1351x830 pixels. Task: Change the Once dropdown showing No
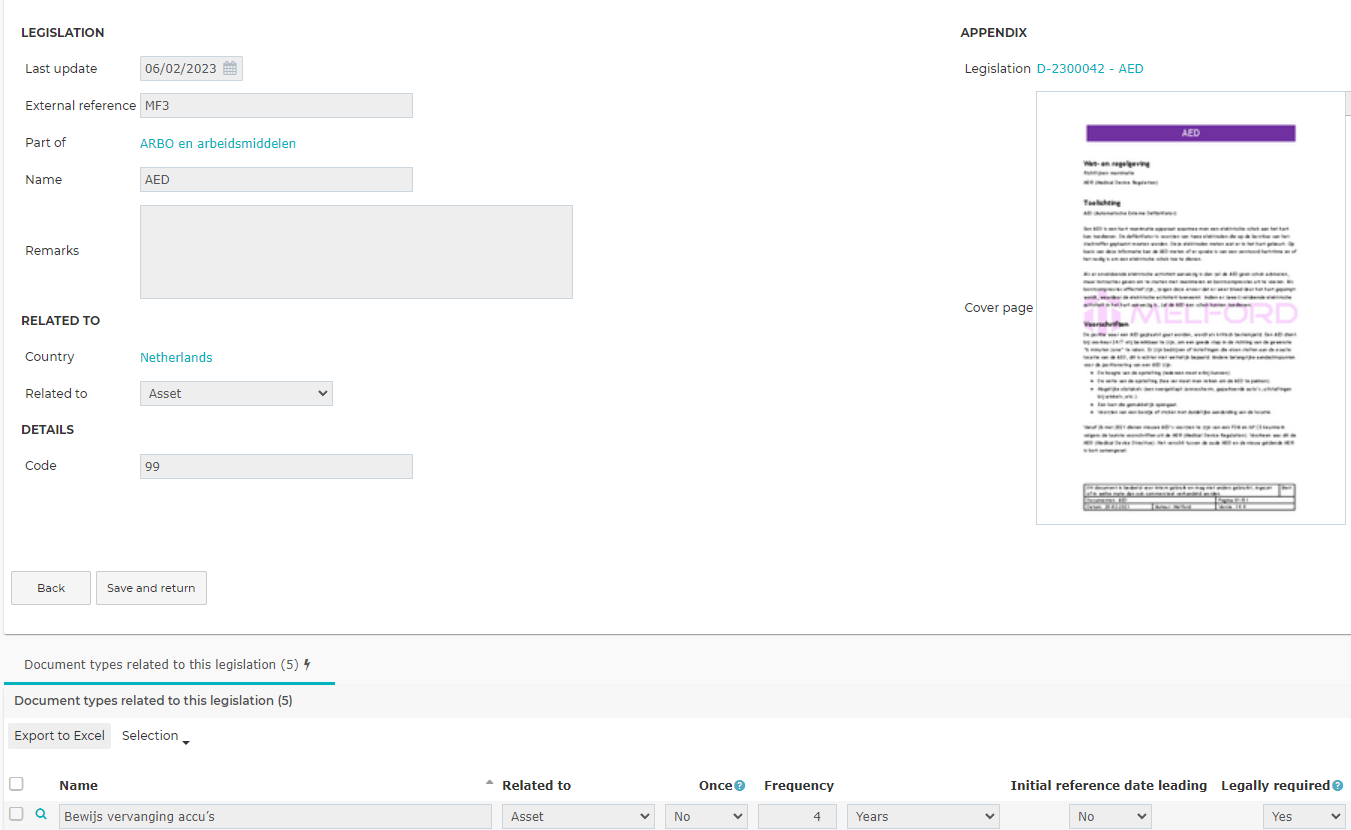(x=706, y=817)
